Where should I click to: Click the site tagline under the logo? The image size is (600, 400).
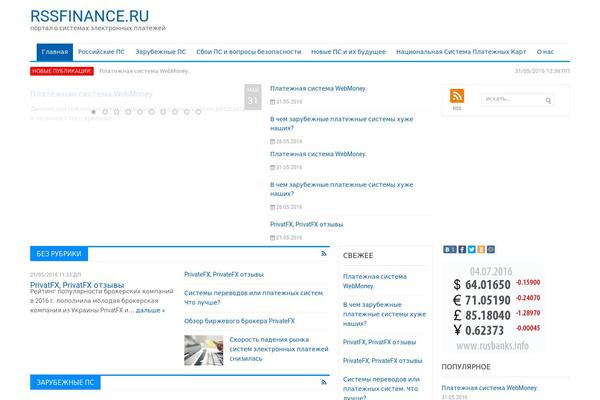(98, 28)
